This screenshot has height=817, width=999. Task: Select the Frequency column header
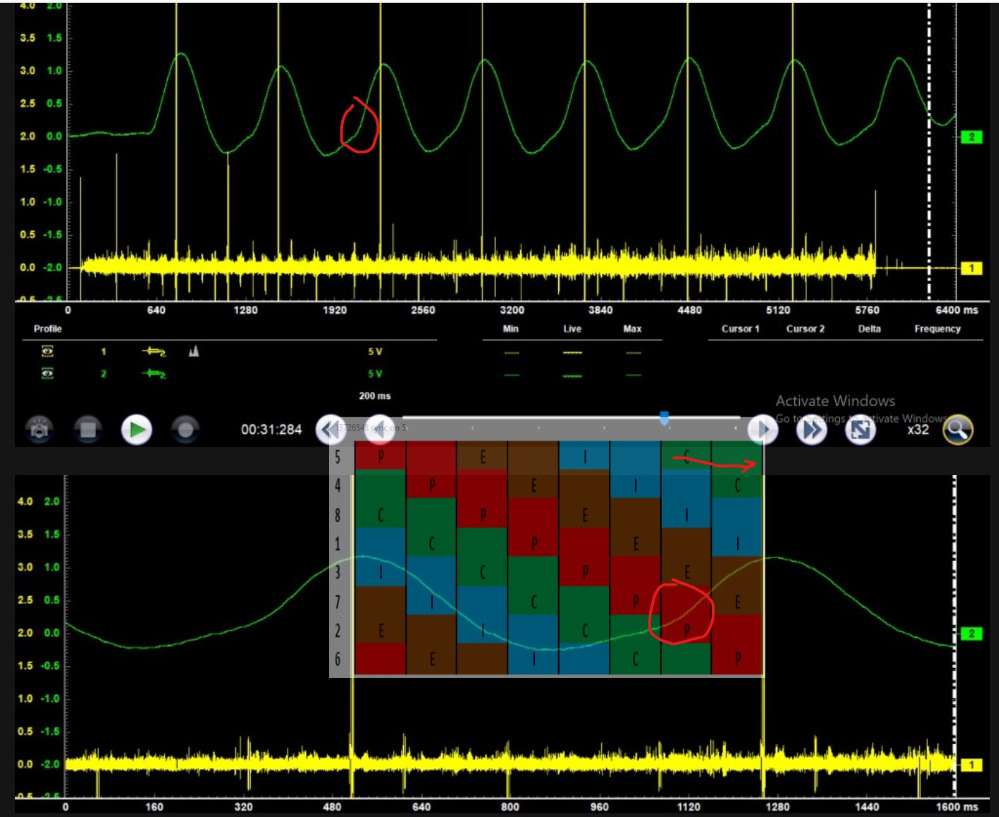click(x=937, y=328)
